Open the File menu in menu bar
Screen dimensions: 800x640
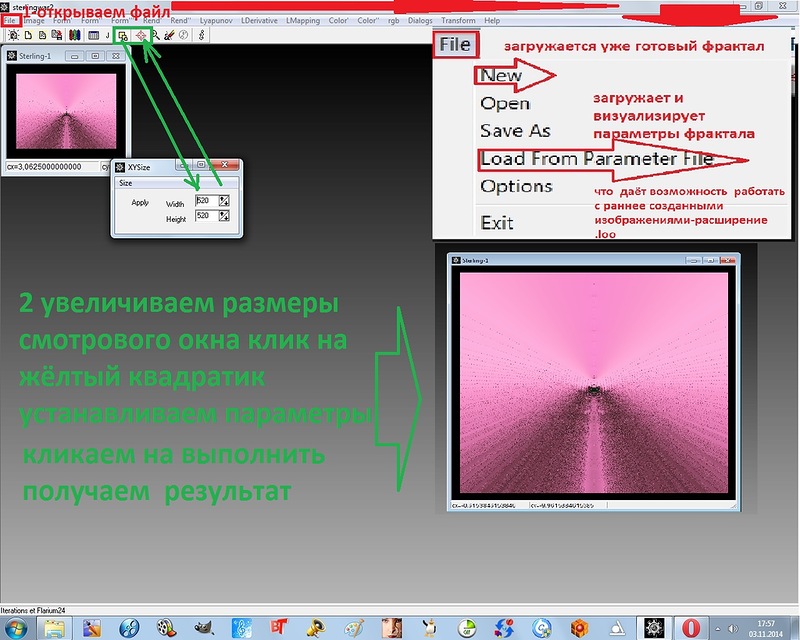coord(10,20)
